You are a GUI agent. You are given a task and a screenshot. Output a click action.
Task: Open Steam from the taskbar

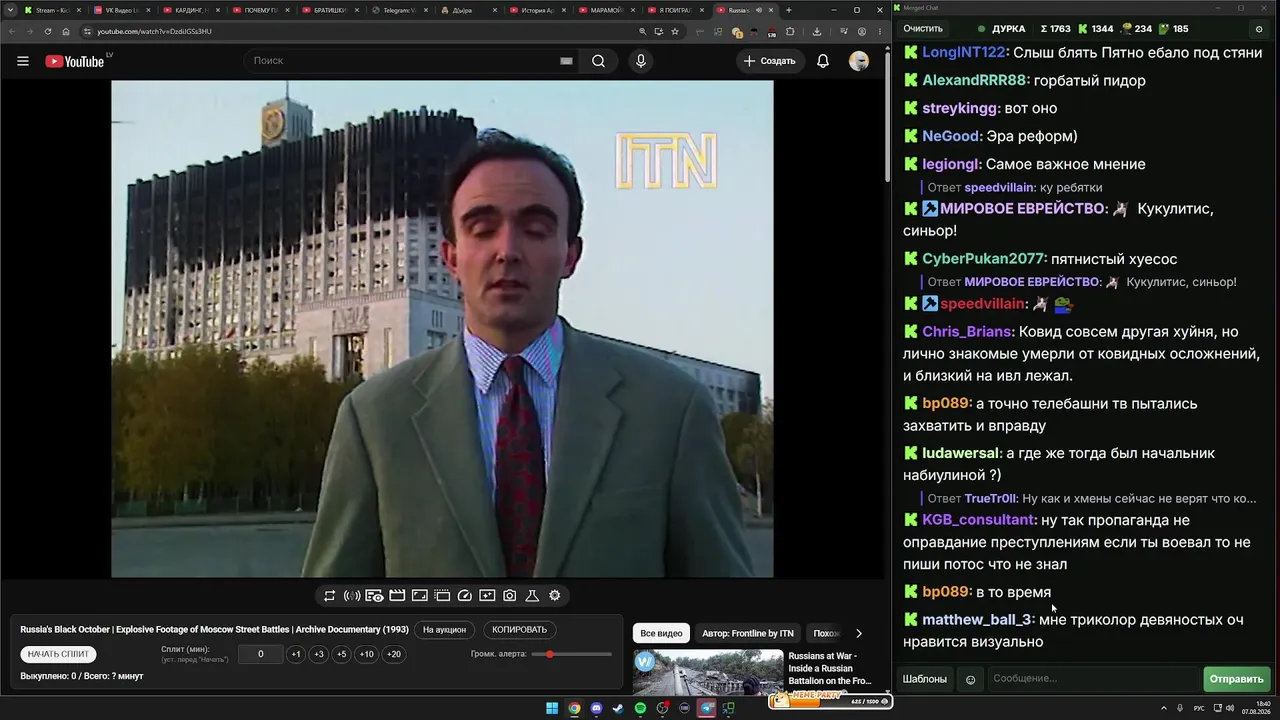[618, 709]
